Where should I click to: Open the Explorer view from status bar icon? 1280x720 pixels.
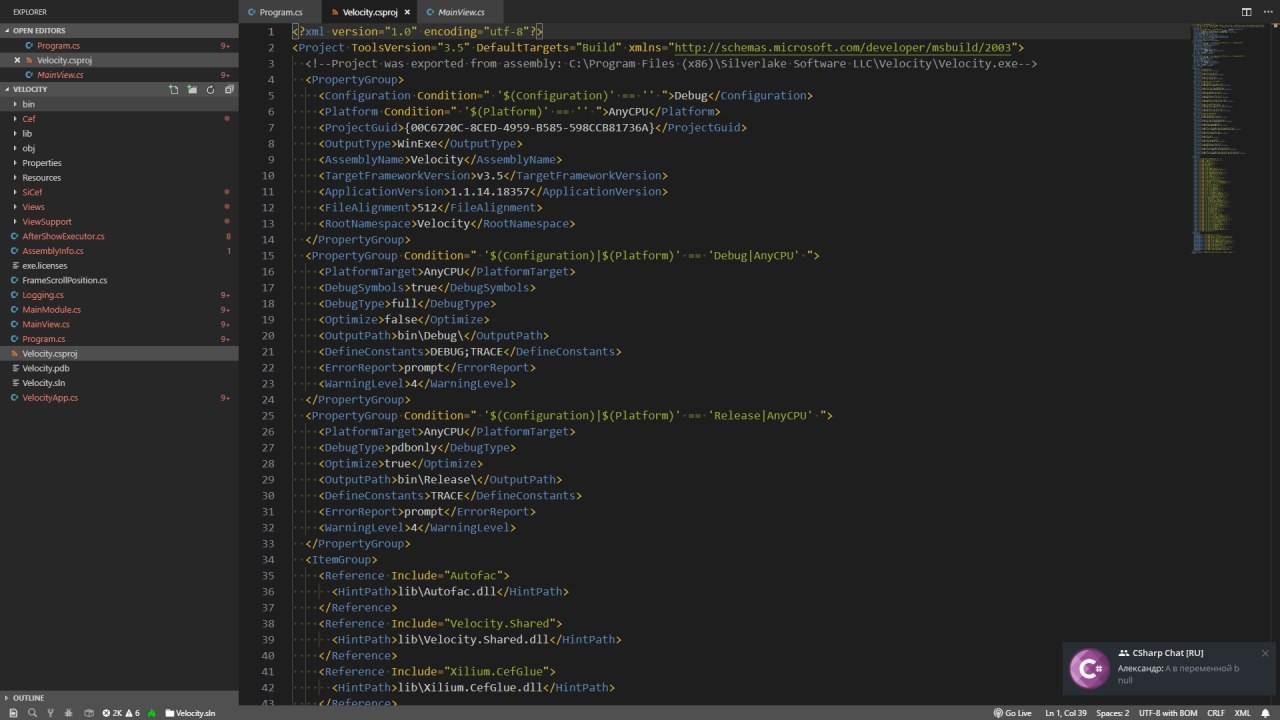(x=15, y=713)
